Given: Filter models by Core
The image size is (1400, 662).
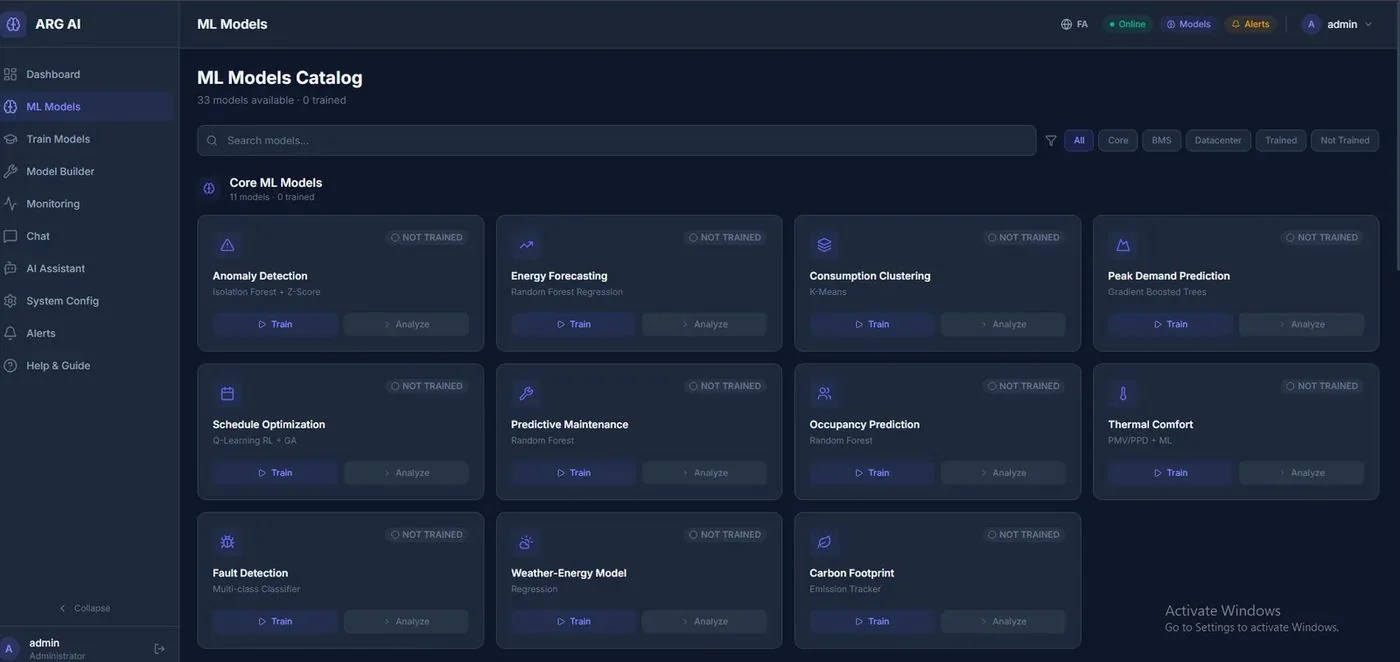Looking at the screenshot, I should point(1118,141).
